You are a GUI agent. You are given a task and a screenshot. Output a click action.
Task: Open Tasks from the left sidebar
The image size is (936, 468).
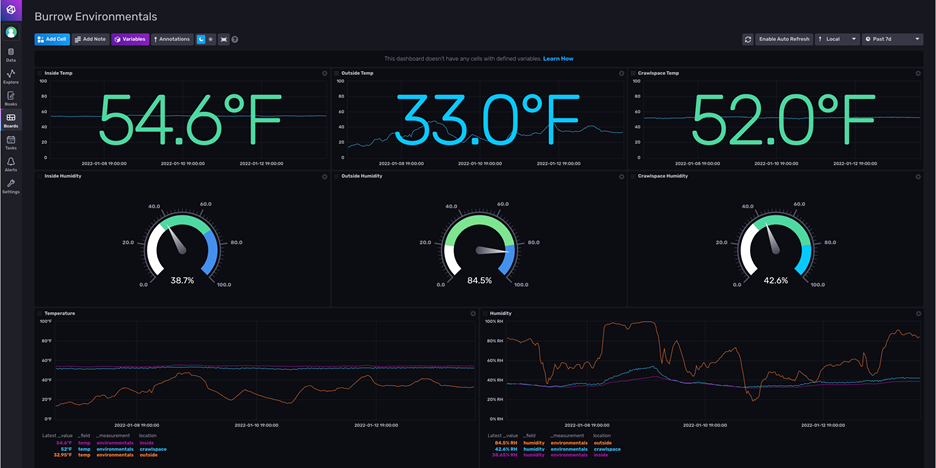tap(11, 142)
